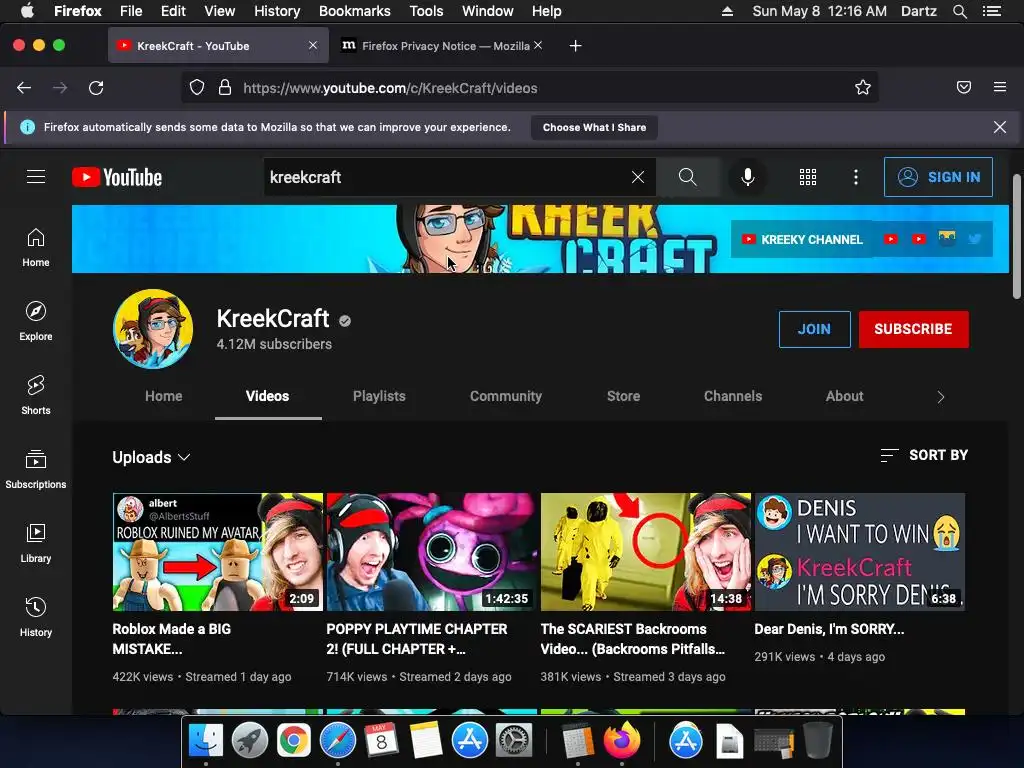Click the Join membership button

coord(814,329)
